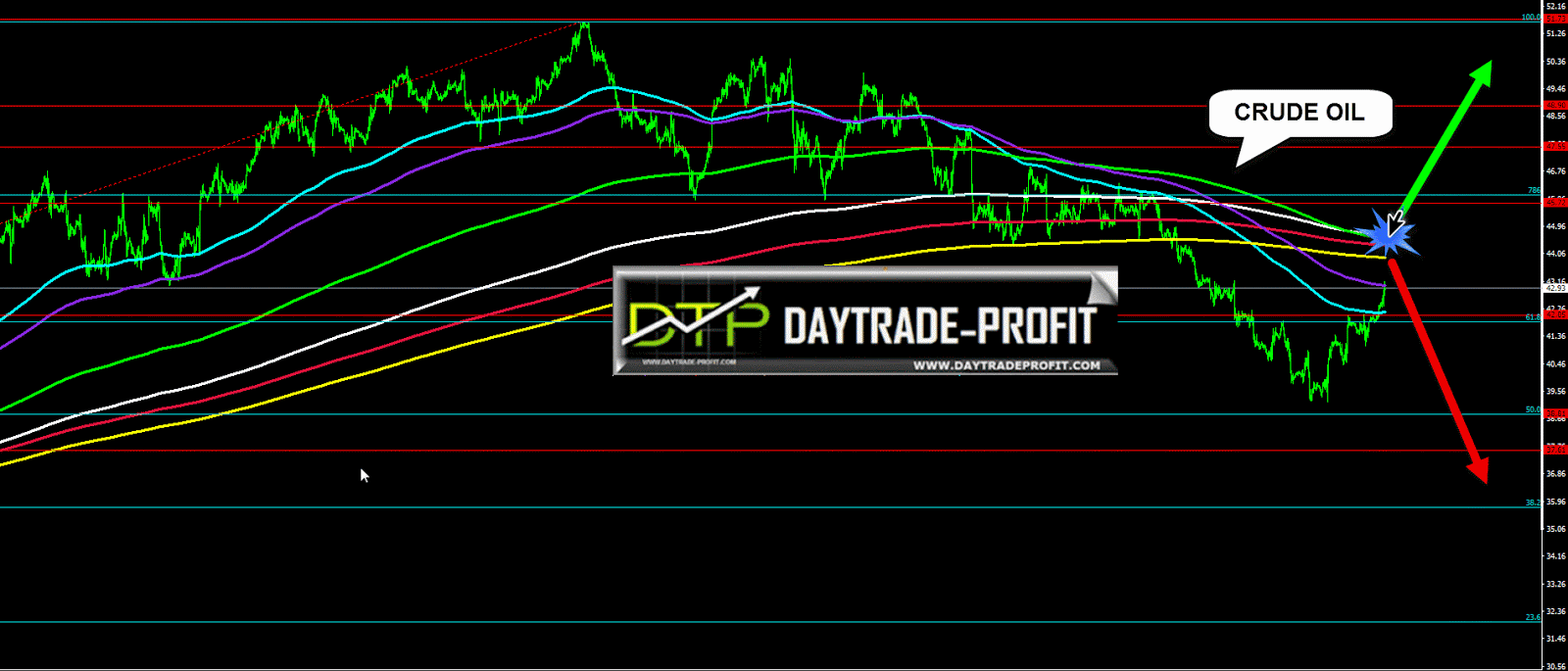Click the 32.36 price axis value
Viewport: 1568px width, 671px height.
tap(1556, 612)
